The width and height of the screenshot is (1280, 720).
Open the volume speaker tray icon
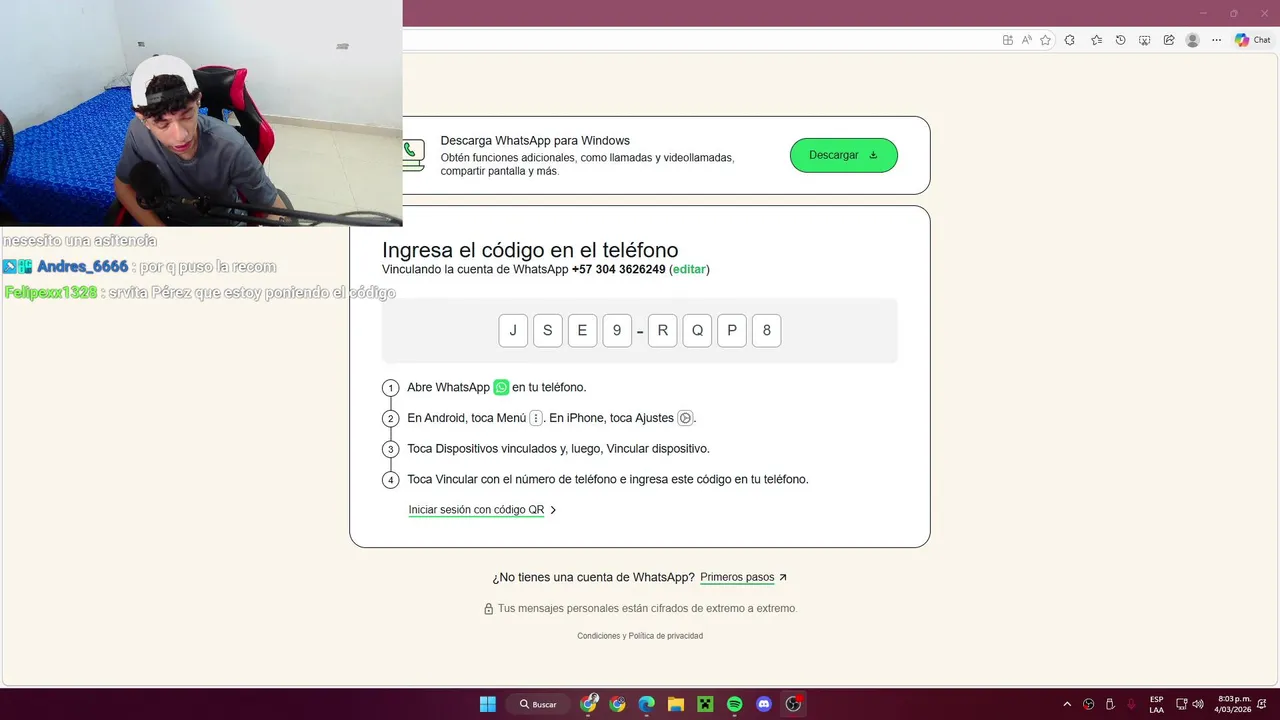[1198, 704]
